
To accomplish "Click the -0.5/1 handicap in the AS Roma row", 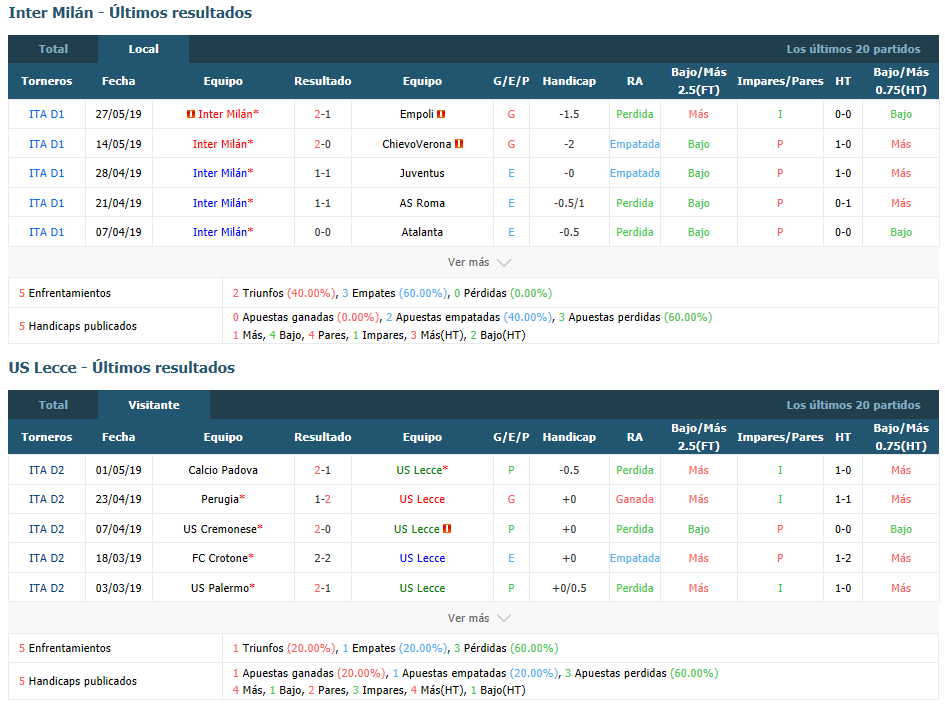I will point(569,203).
